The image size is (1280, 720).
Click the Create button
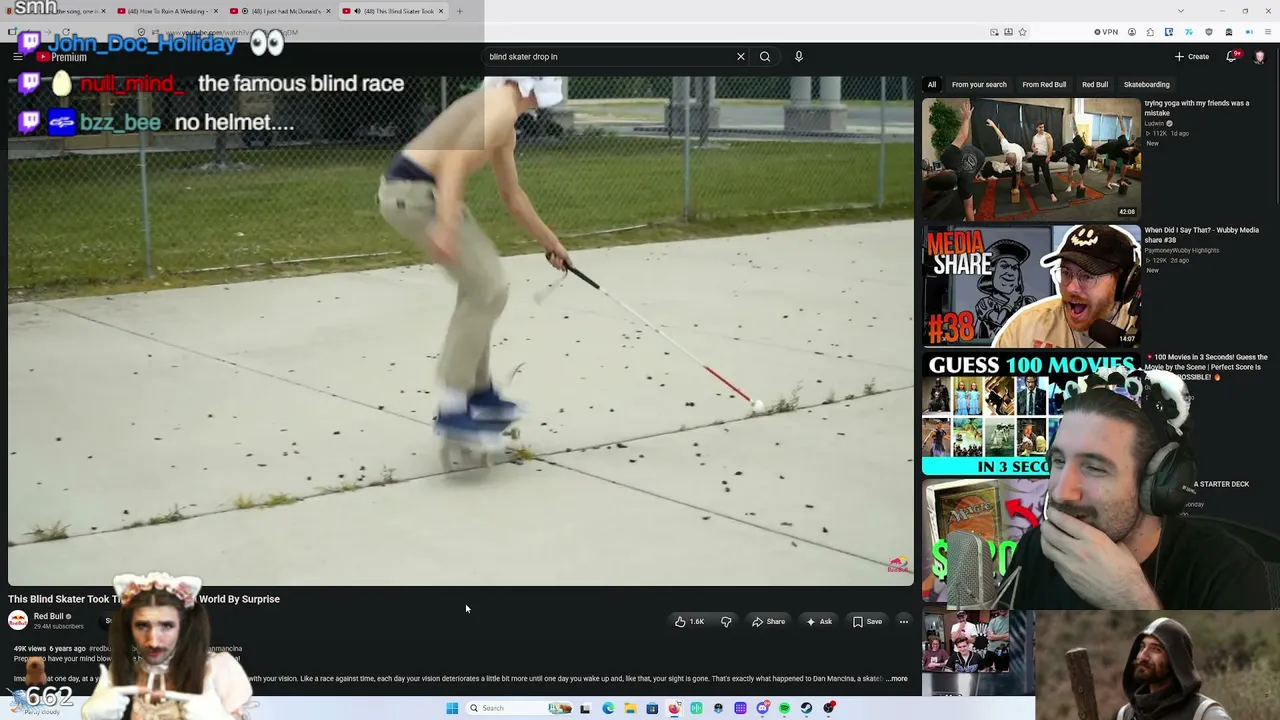(1192, 57)
